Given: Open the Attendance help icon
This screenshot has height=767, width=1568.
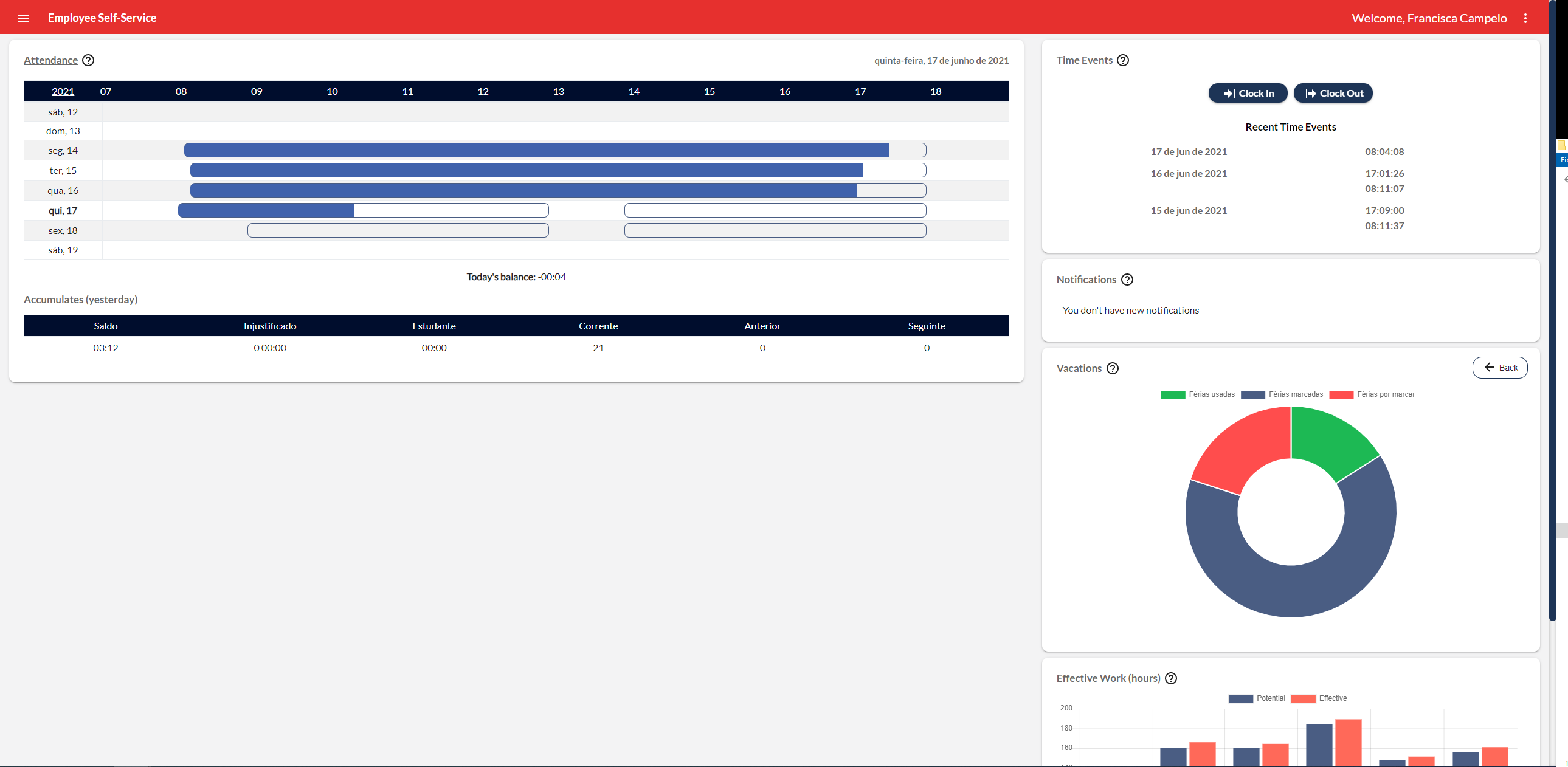Looking at the screenshot, I should [89, 60].
